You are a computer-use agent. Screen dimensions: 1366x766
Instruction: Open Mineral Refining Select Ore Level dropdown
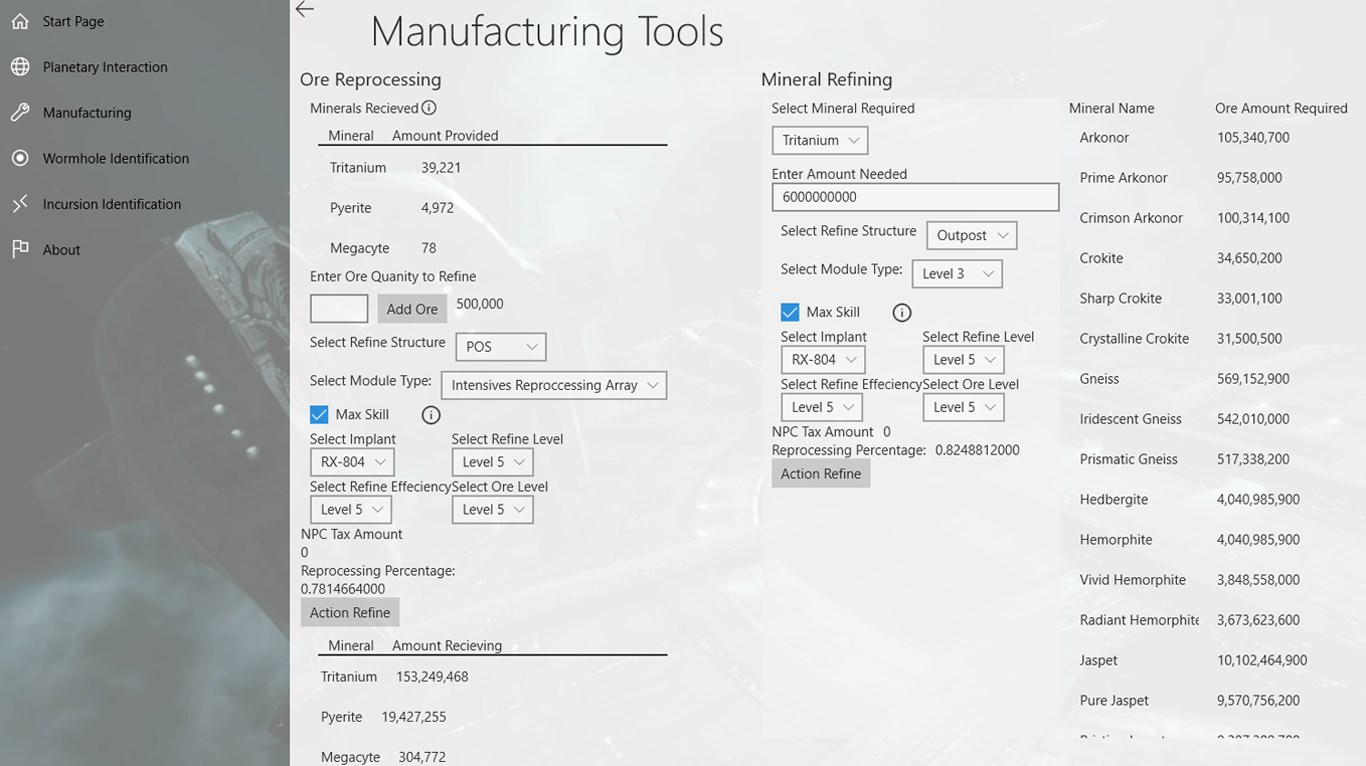click(x=963, y=407)
